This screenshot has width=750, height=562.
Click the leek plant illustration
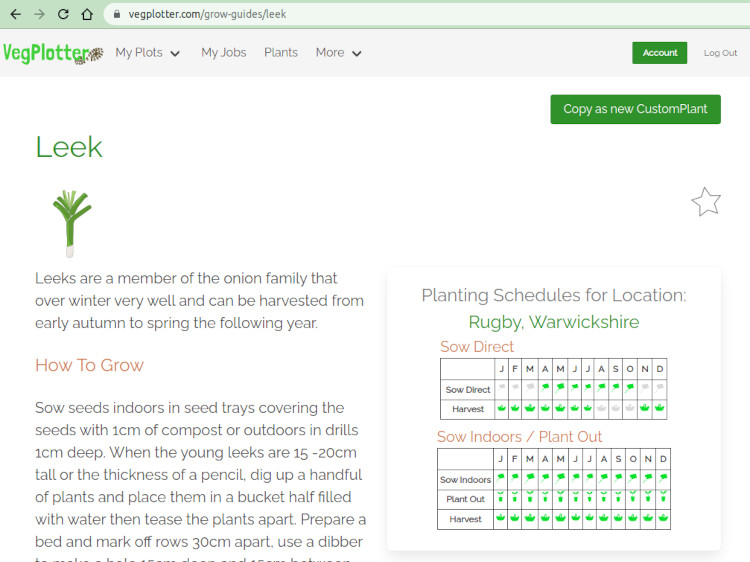pyautogui.click(x=71, y=223)
